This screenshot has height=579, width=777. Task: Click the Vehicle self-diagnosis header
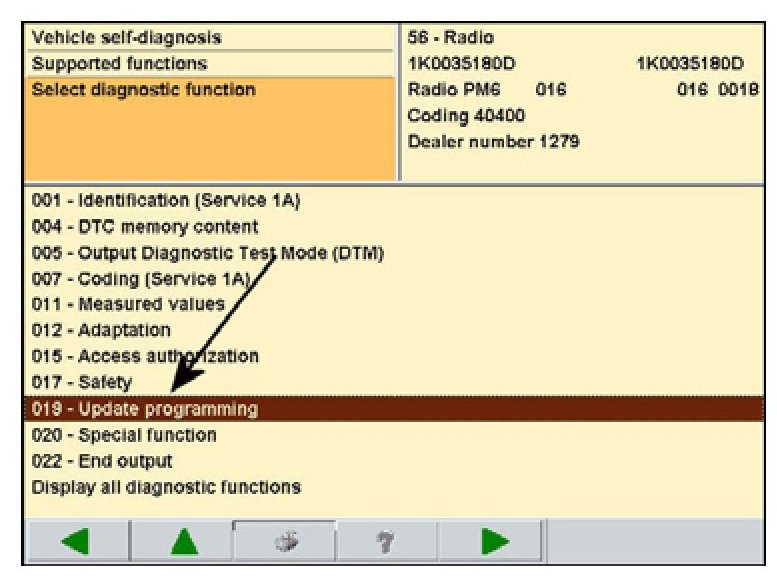[x=127, y=37]
